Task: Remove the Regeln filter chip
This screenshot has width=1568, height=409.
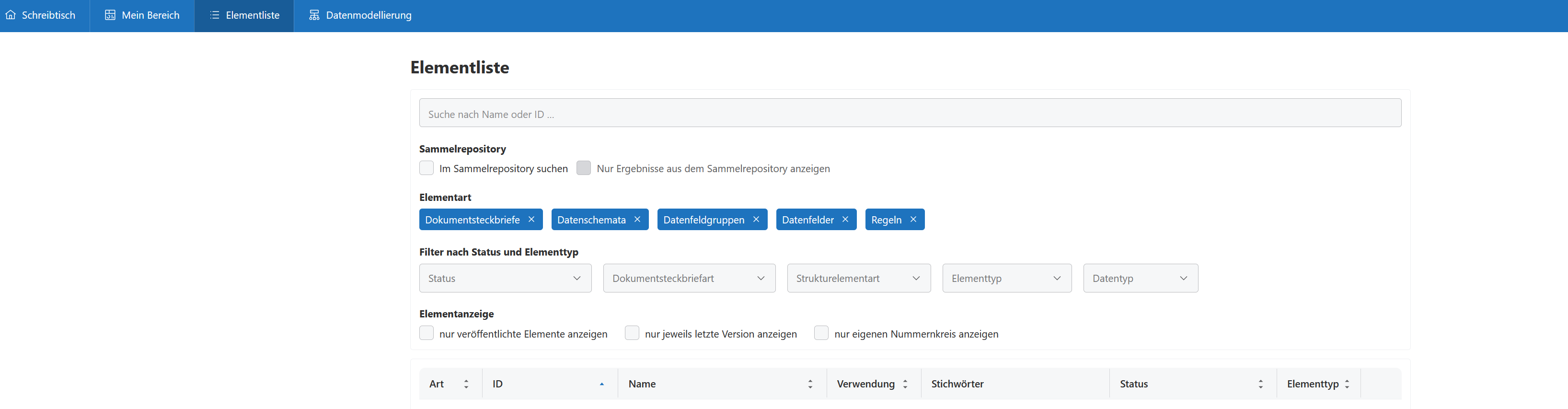Action: coord(912,220)
